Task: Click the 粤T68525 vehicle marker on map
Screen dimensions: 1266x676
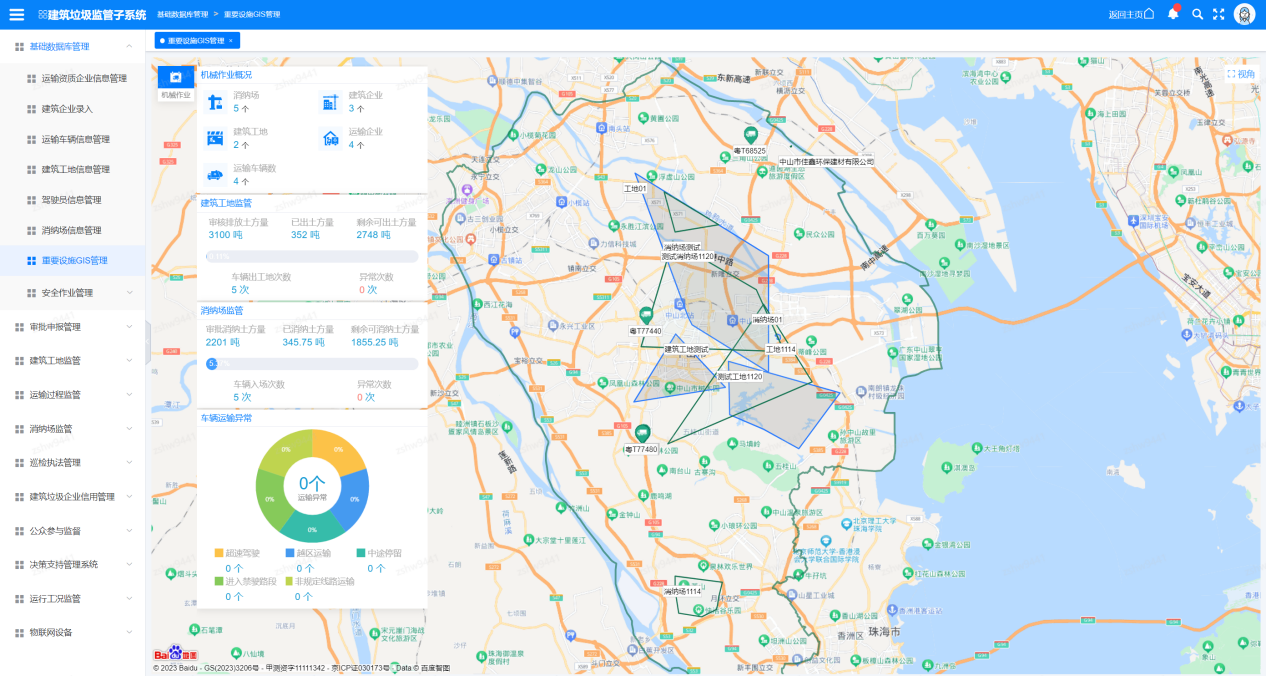Action: pyautogui.click(x=750, y=135)
